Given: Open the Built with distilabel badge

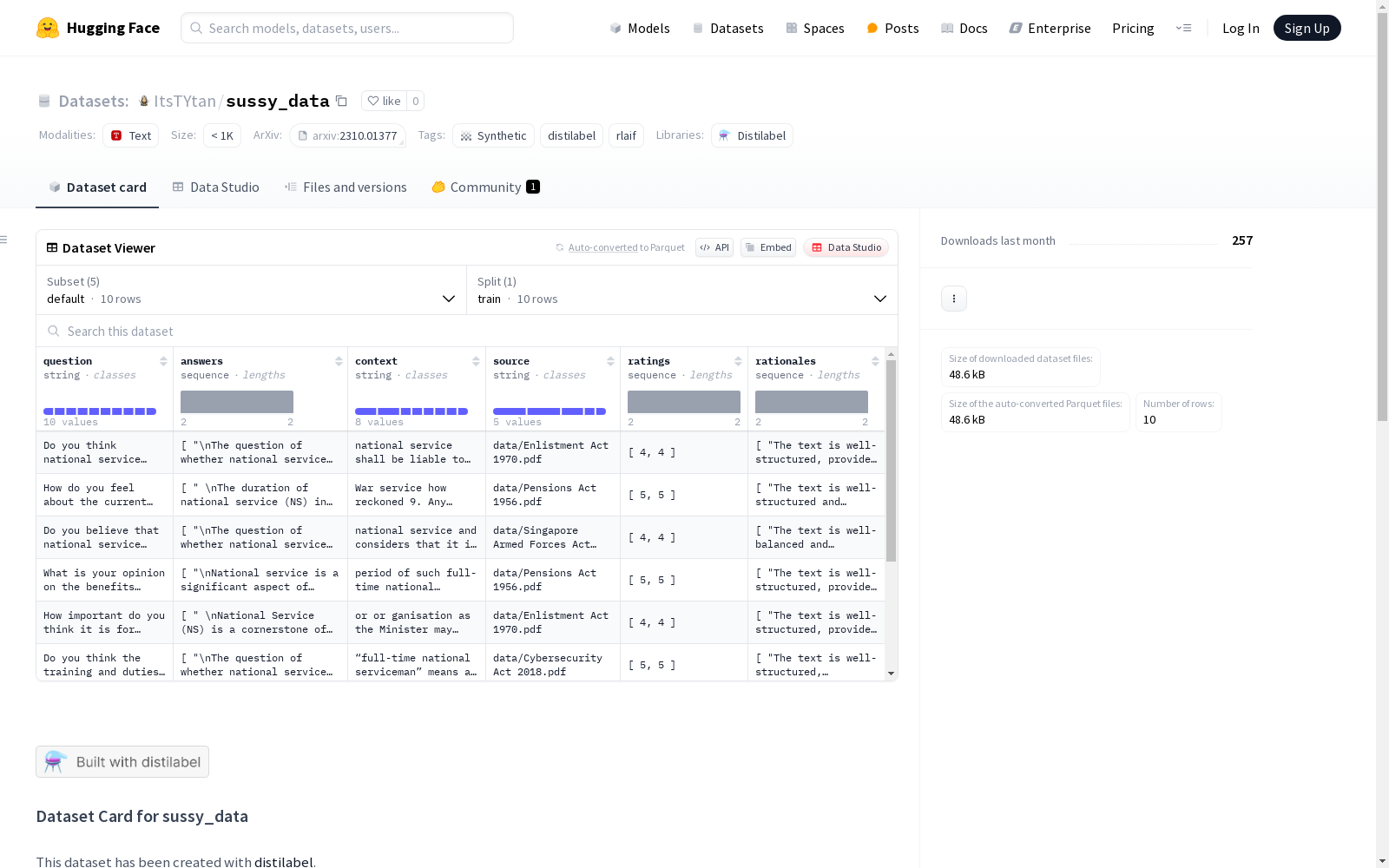Looking at the screenshot, I should pyautogui.click(x=122, y=761).
